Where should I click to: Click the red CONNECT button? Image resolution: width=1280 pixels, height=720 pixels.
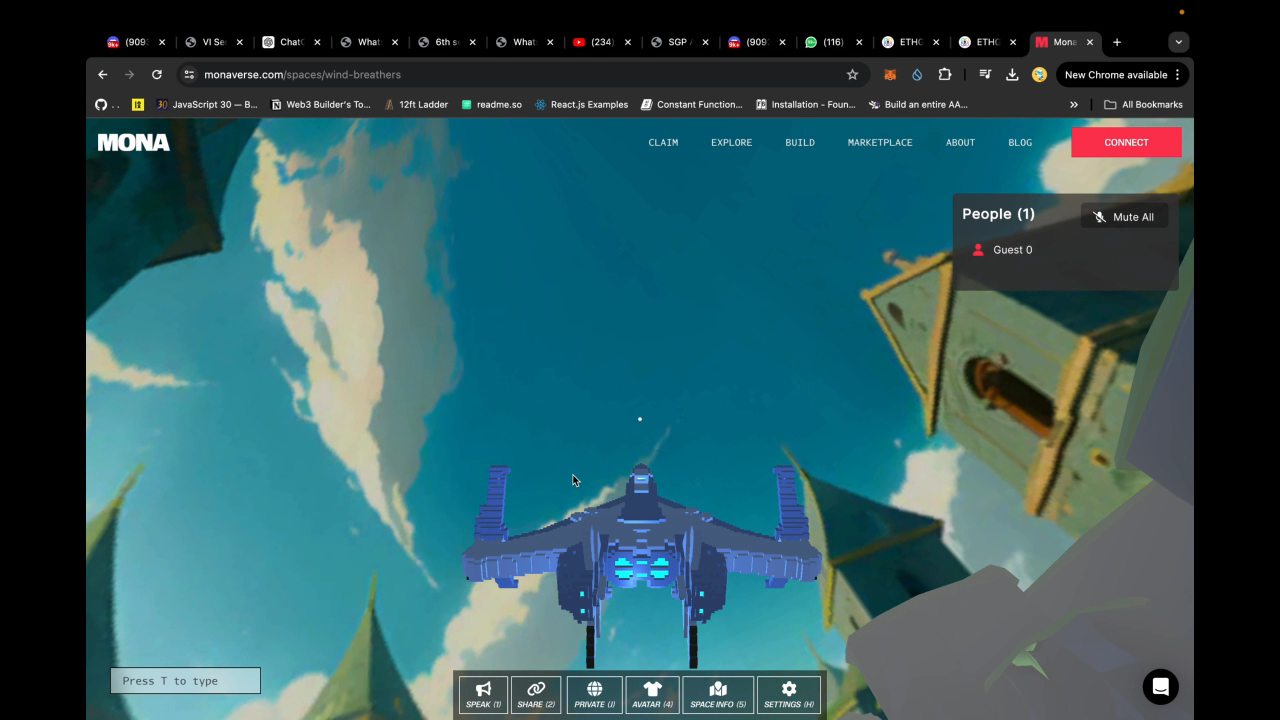click(1126, 142)
